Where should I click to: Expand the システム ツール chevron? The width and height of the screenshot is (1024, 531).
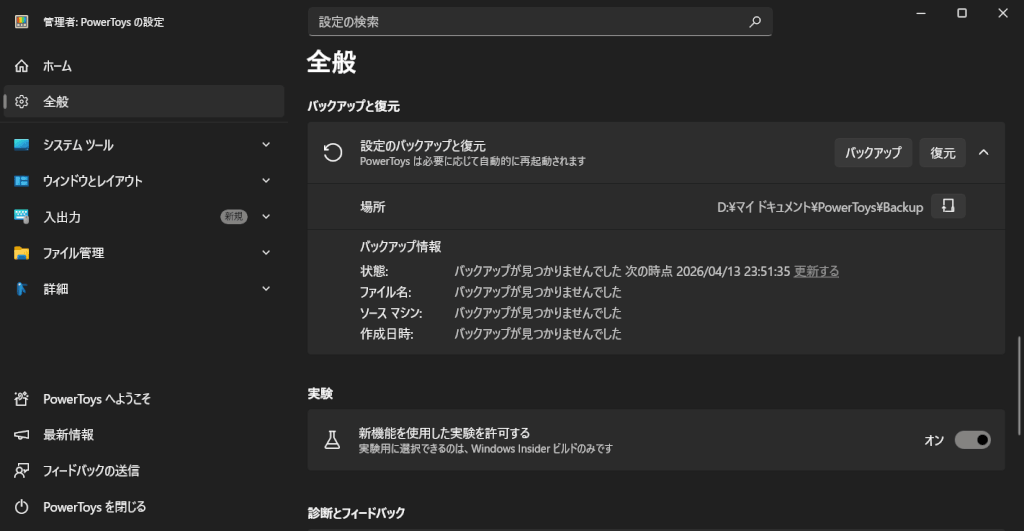pyautogui.click(x=266, y=145)
